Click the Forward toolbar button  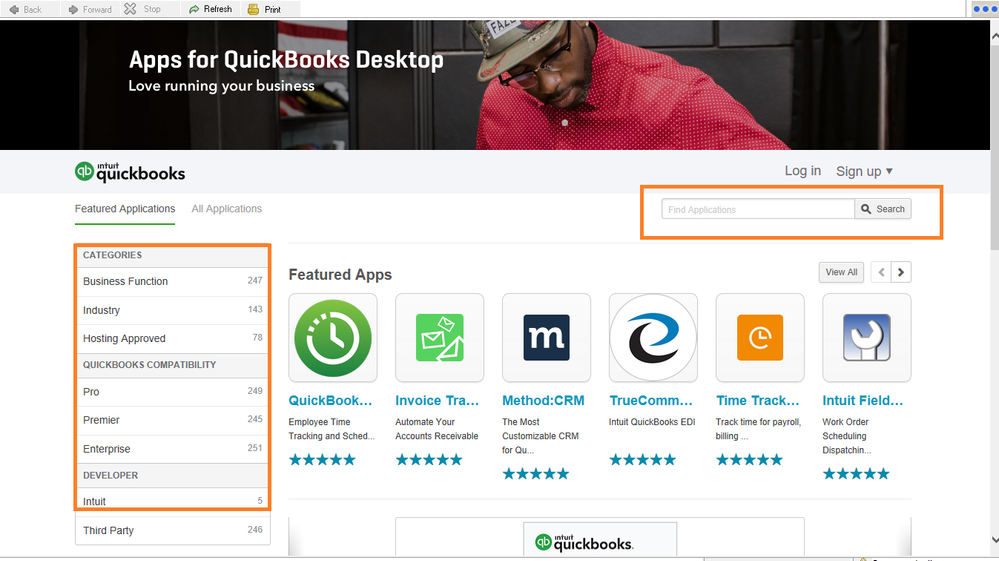coord(90,9)
